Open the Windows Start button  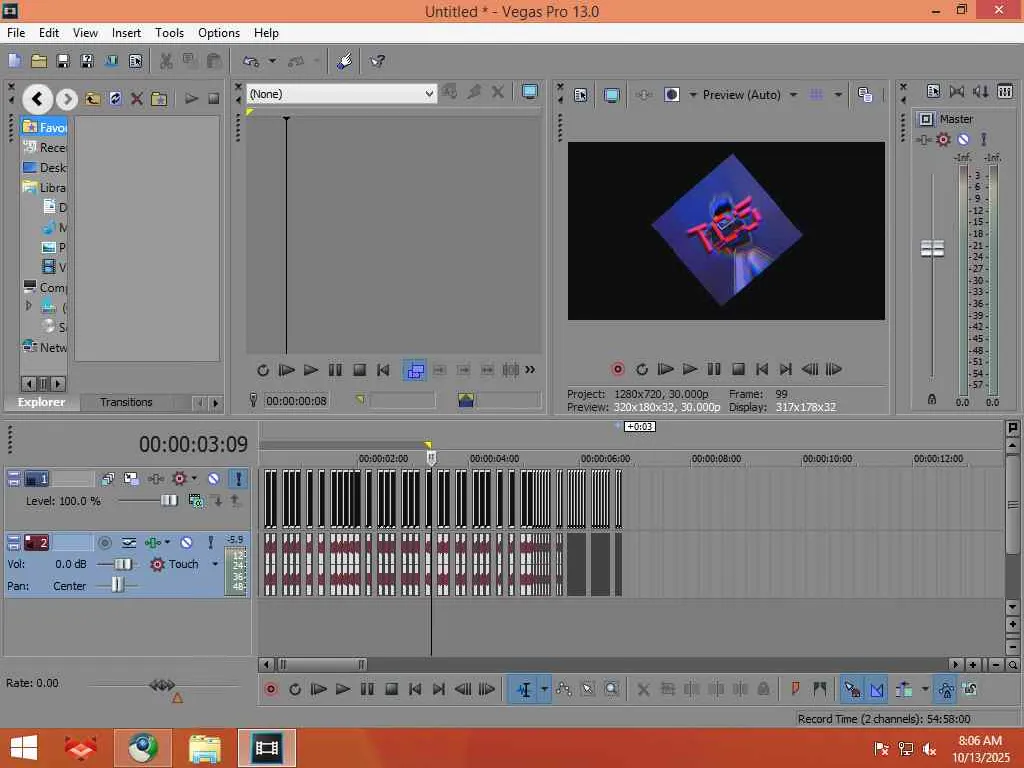pyautogui.click(x=24, y=748)
